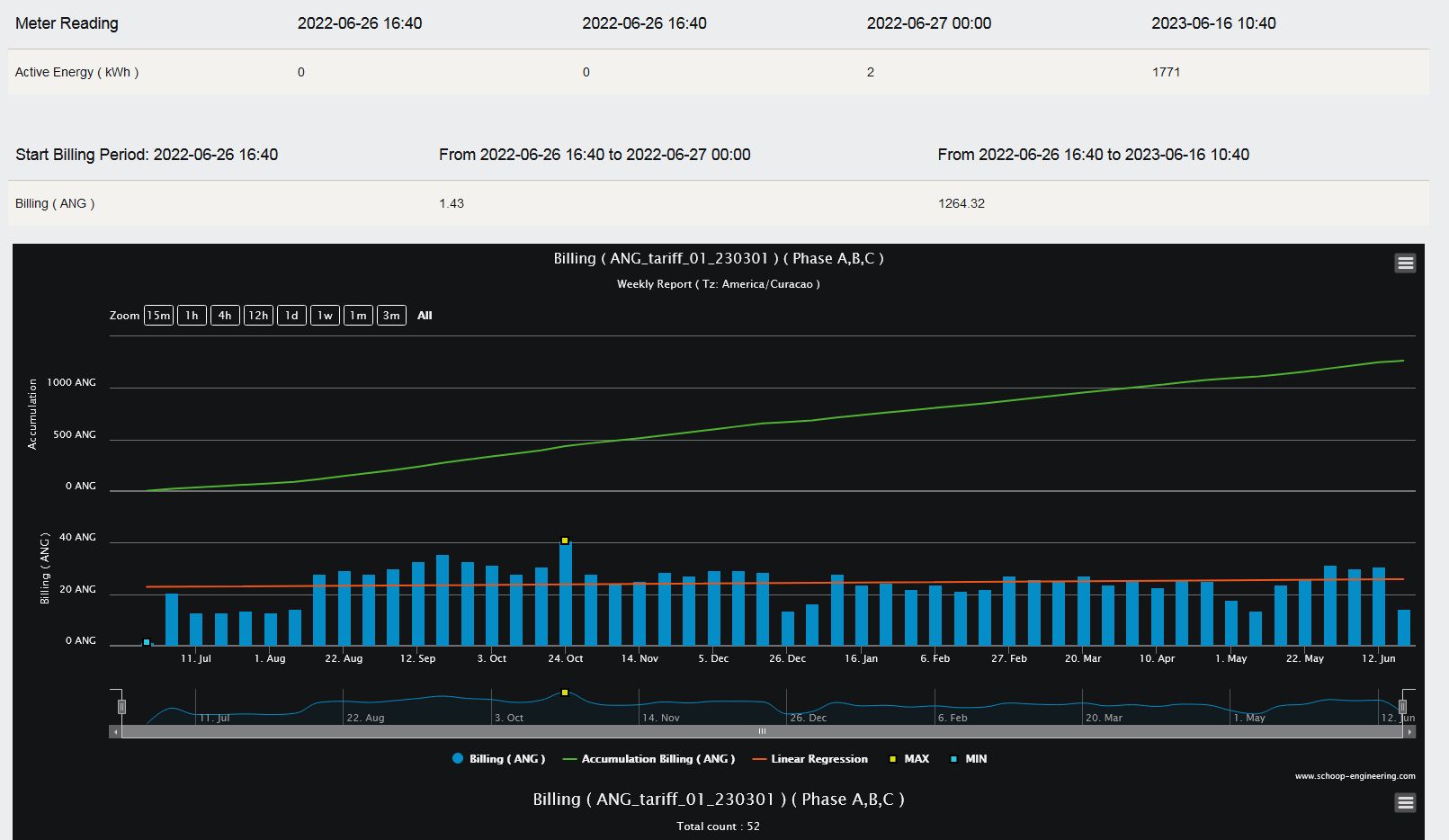Select the 1w zoom button
Viewport: 1449px width, 840px height.
coord(325,316)
